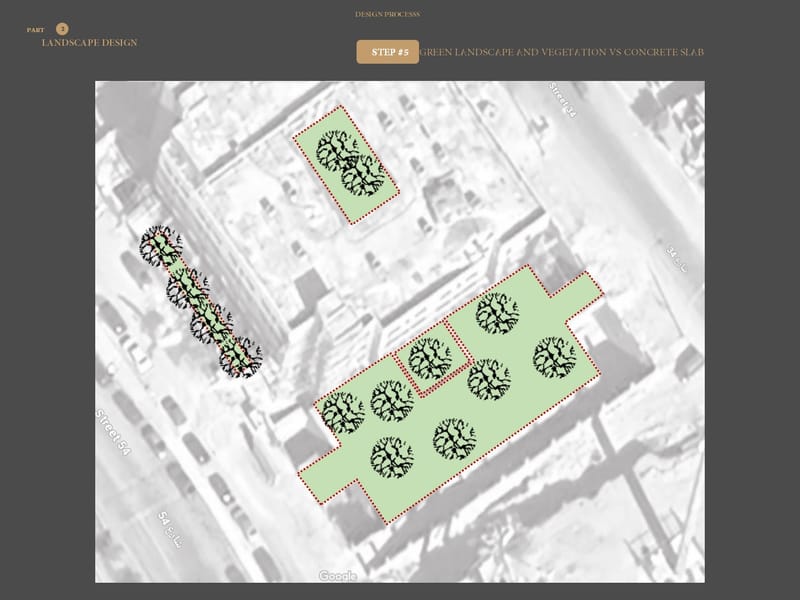Click the Green Landscape and Vegetation subtitle
The width and height of the screenshot is (800, 600).
click(562, 52)
